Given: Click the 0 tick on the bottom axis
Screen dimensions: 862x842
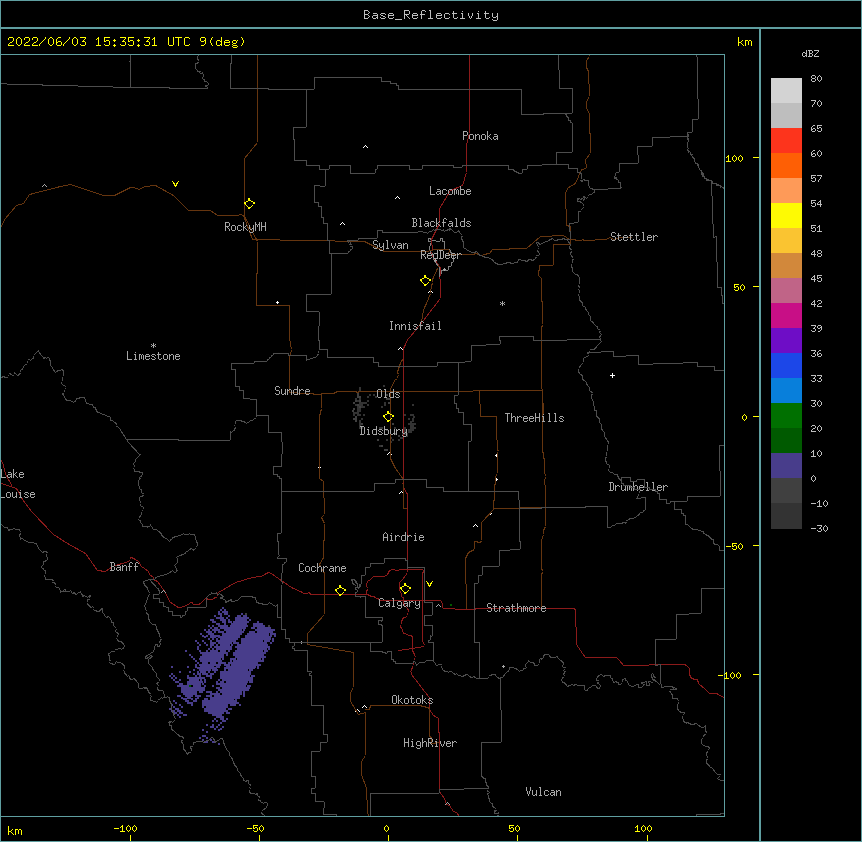Looking at the screenshot, I should 386,829.
